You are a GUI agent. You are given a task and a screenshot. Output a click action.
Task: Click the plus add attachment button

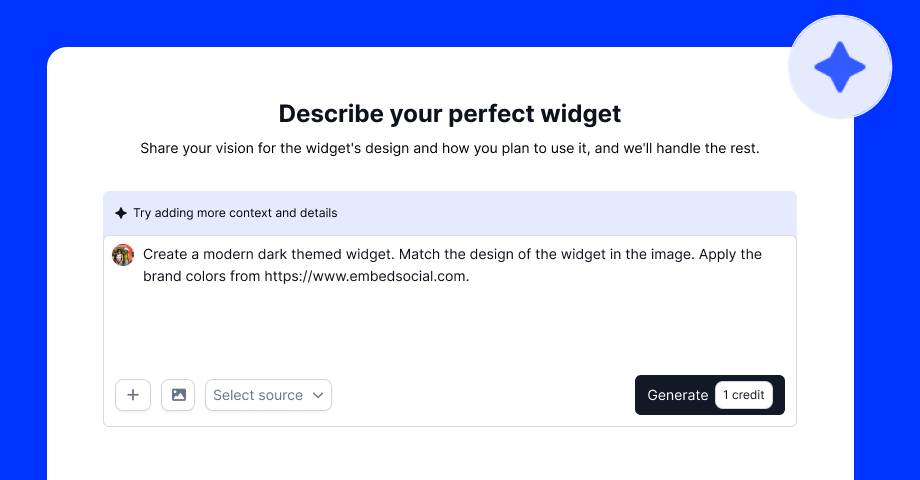(133, 395)
